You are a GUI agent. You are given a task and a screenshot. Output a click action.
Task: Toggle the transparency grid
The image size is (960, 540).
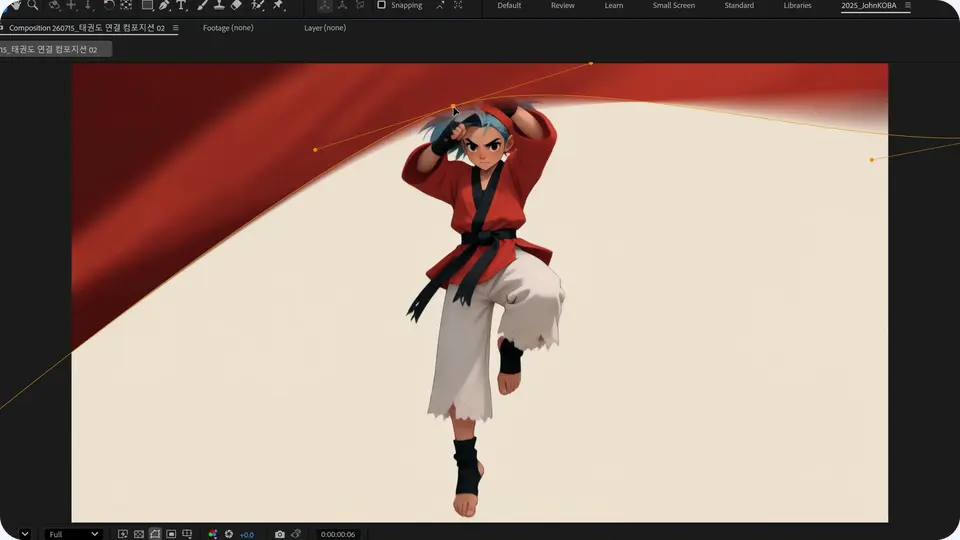(139, 534)
